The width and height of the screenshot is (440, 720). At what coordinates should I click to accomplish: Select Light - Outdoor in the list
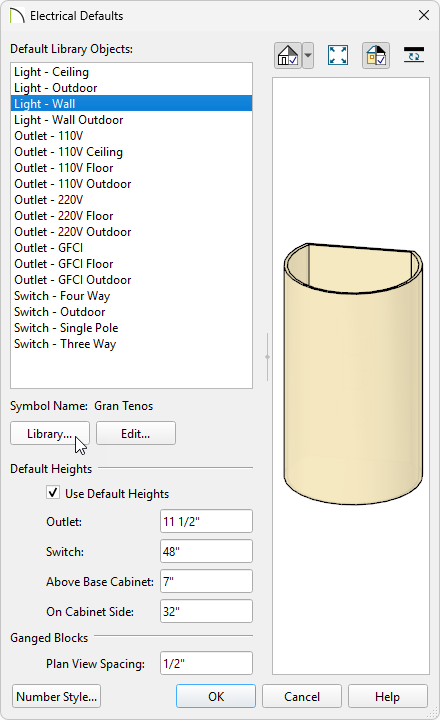(131, 88)
